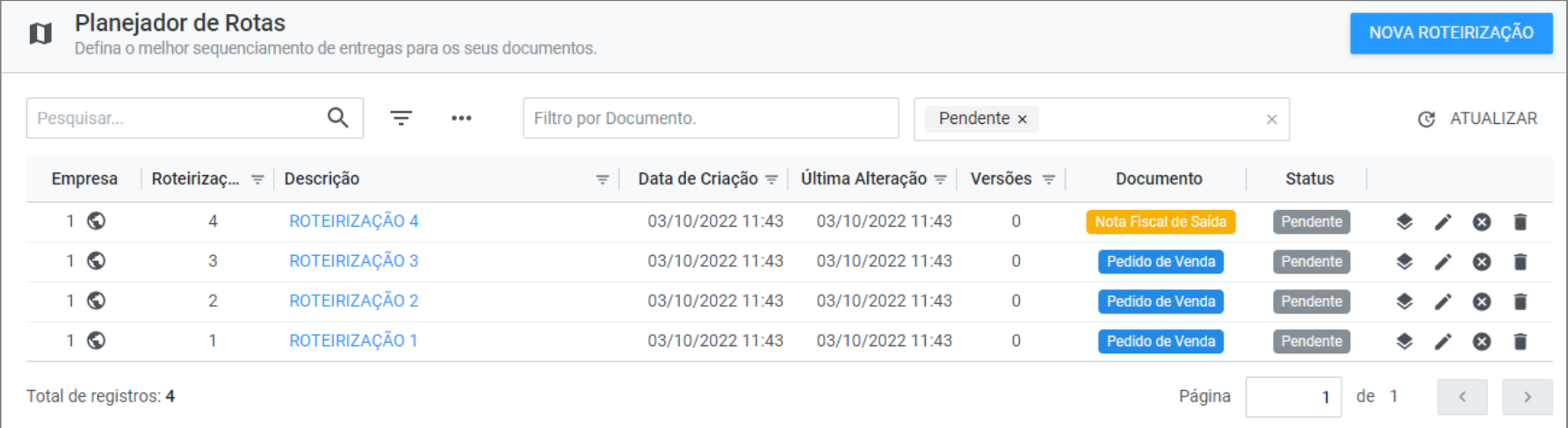The width and height of the screenshot is (1568, 428).
Task: Click the layers icon for ROTEIRIZAÇÃO 4
Action: pos(1405,222)
